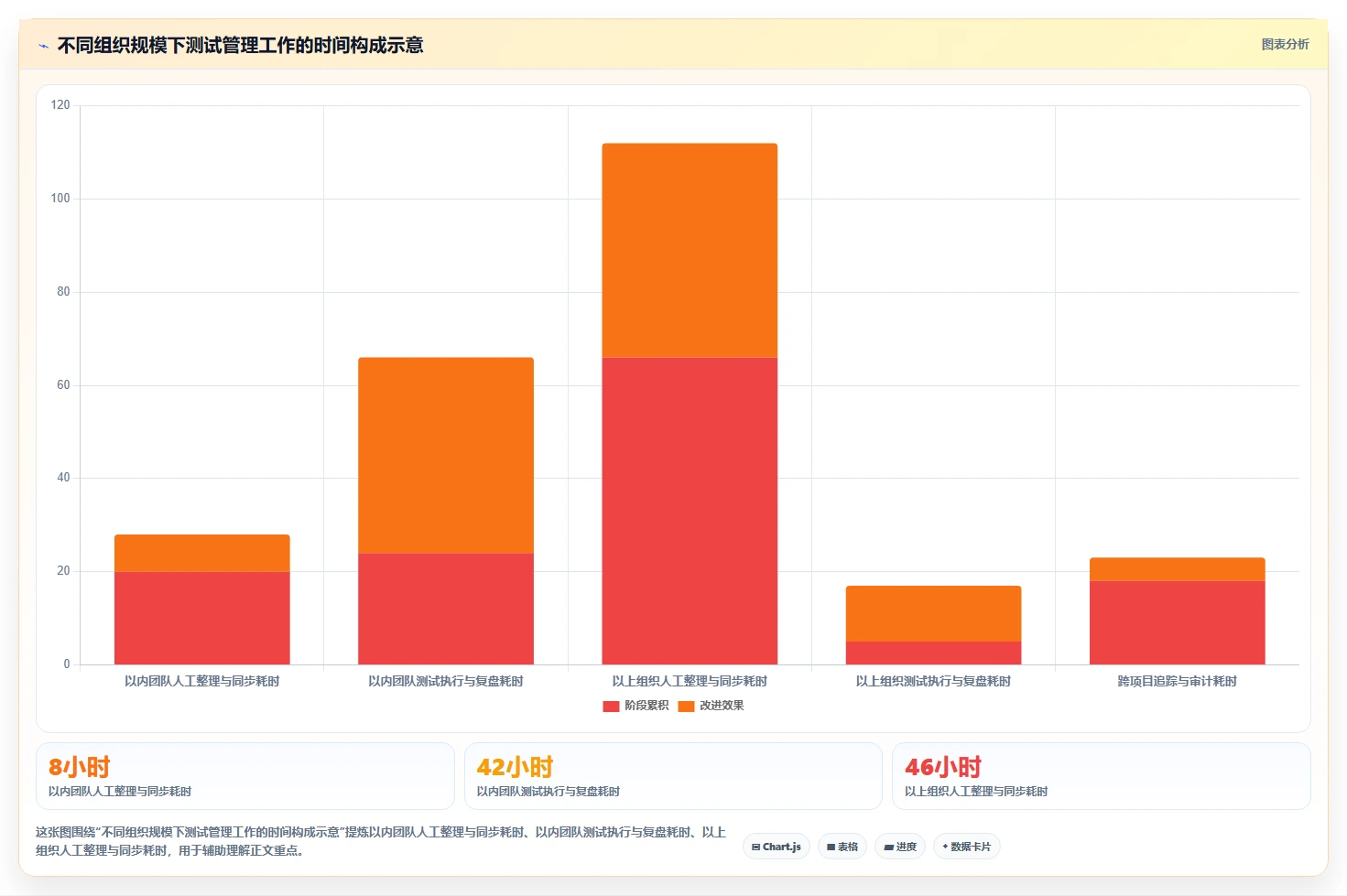Open the 42小时 data card
Screen dimensions: 1347x896
673,776
